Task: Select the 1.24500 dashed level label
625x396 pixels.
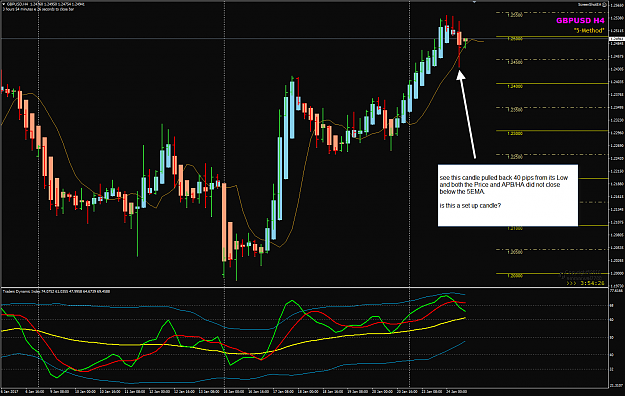Action: 515,63
